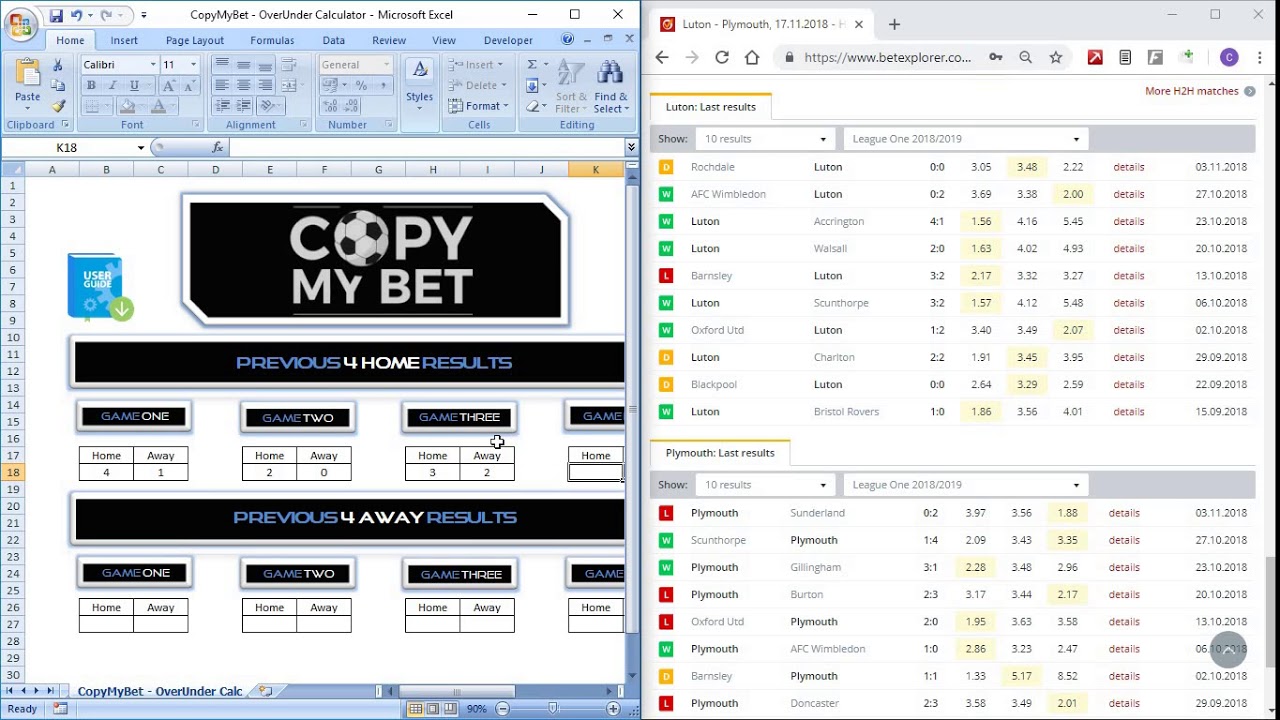The width and height of the screenshot is (1280, 720).
Task: Open details for Plymouth vs Sunderland
Action: coord(1124,513)
